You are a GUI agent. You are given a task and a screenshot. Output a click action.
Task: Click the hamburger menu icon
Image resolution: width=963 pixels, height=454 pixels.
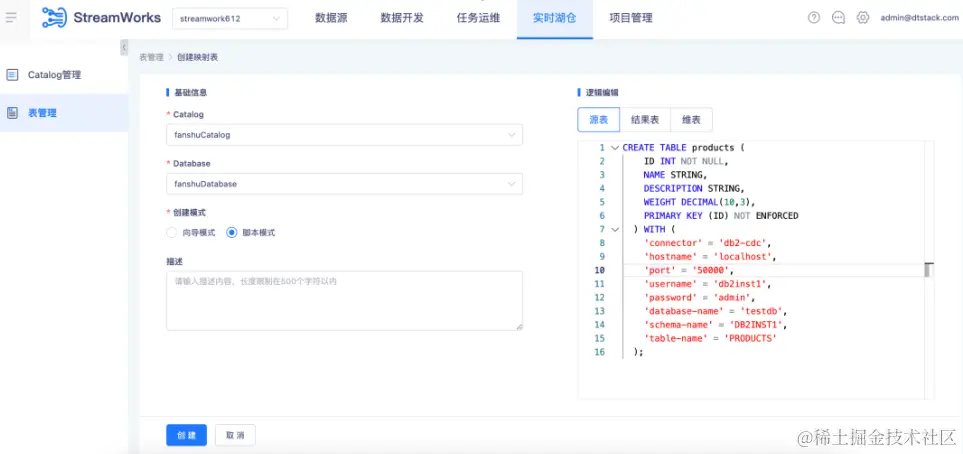[11, 17]
